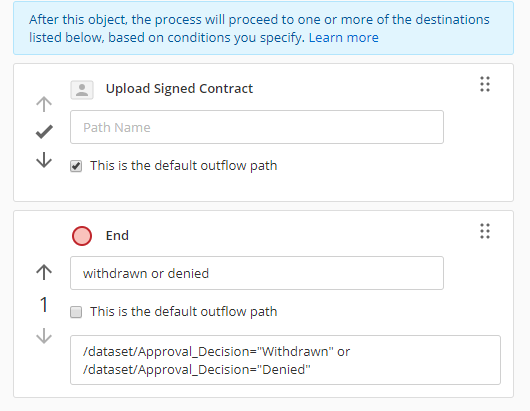This screenshot has width=530, height=411.
Task: Move Upload Signed Contract path up
Action: click(44, 104)
